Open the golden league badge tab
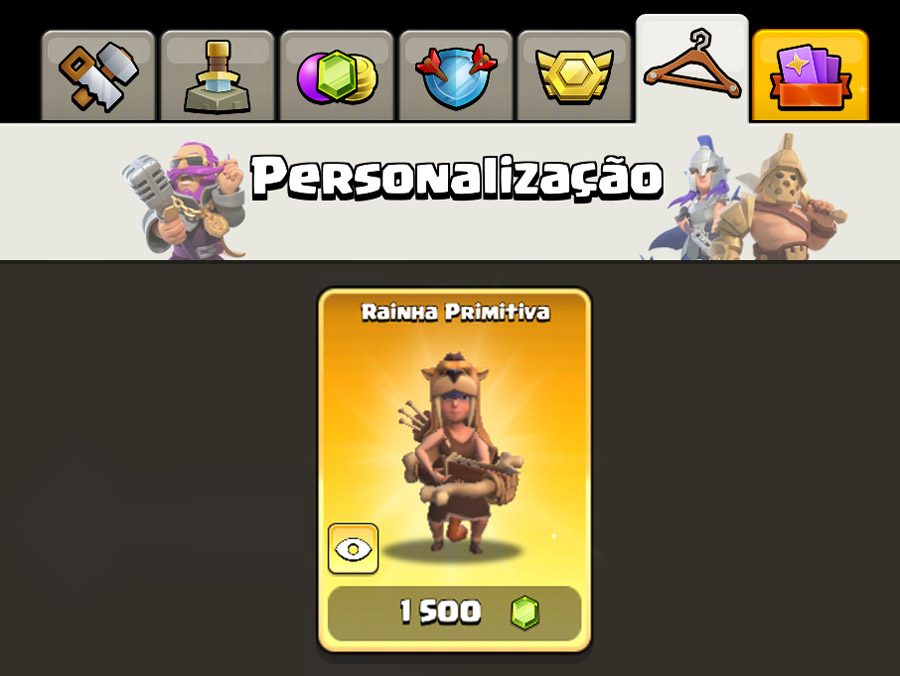Image resolution: width=900 pixels, height=676 pixels. point(574,76)
